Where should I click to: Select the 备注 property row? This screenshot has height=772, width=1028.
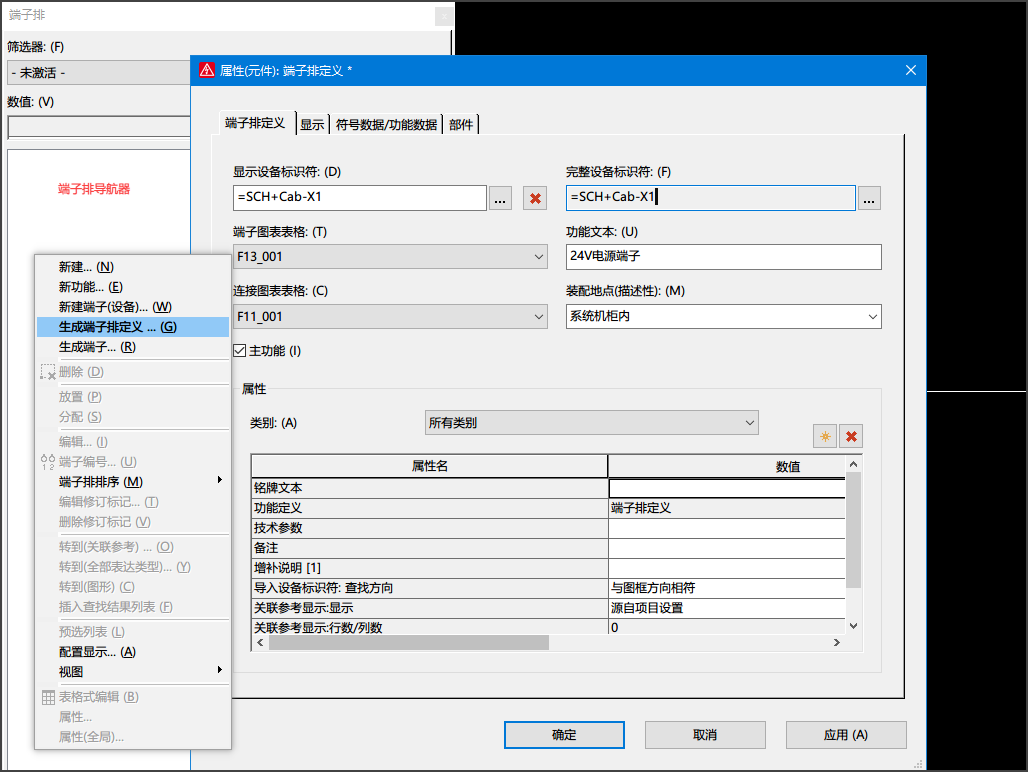430,548
